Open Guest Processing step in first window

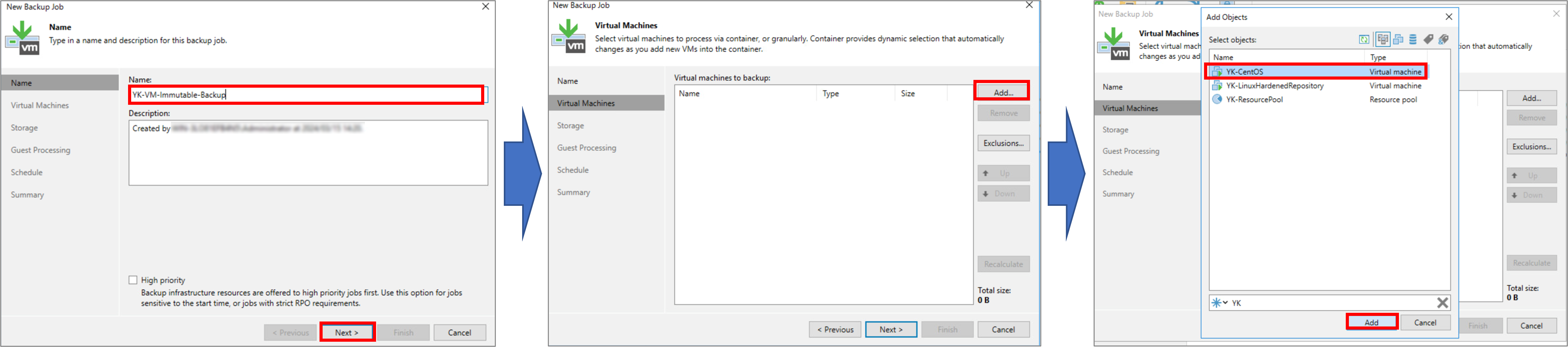40,150
